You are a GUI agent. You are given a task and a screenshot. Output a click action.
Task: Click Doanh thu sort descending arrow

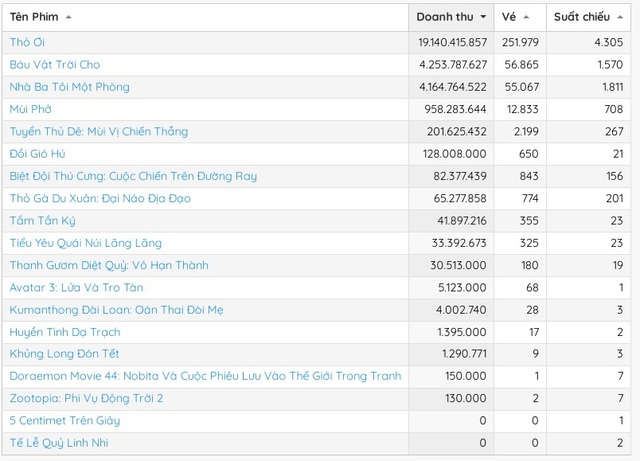[x=484, y=18]
